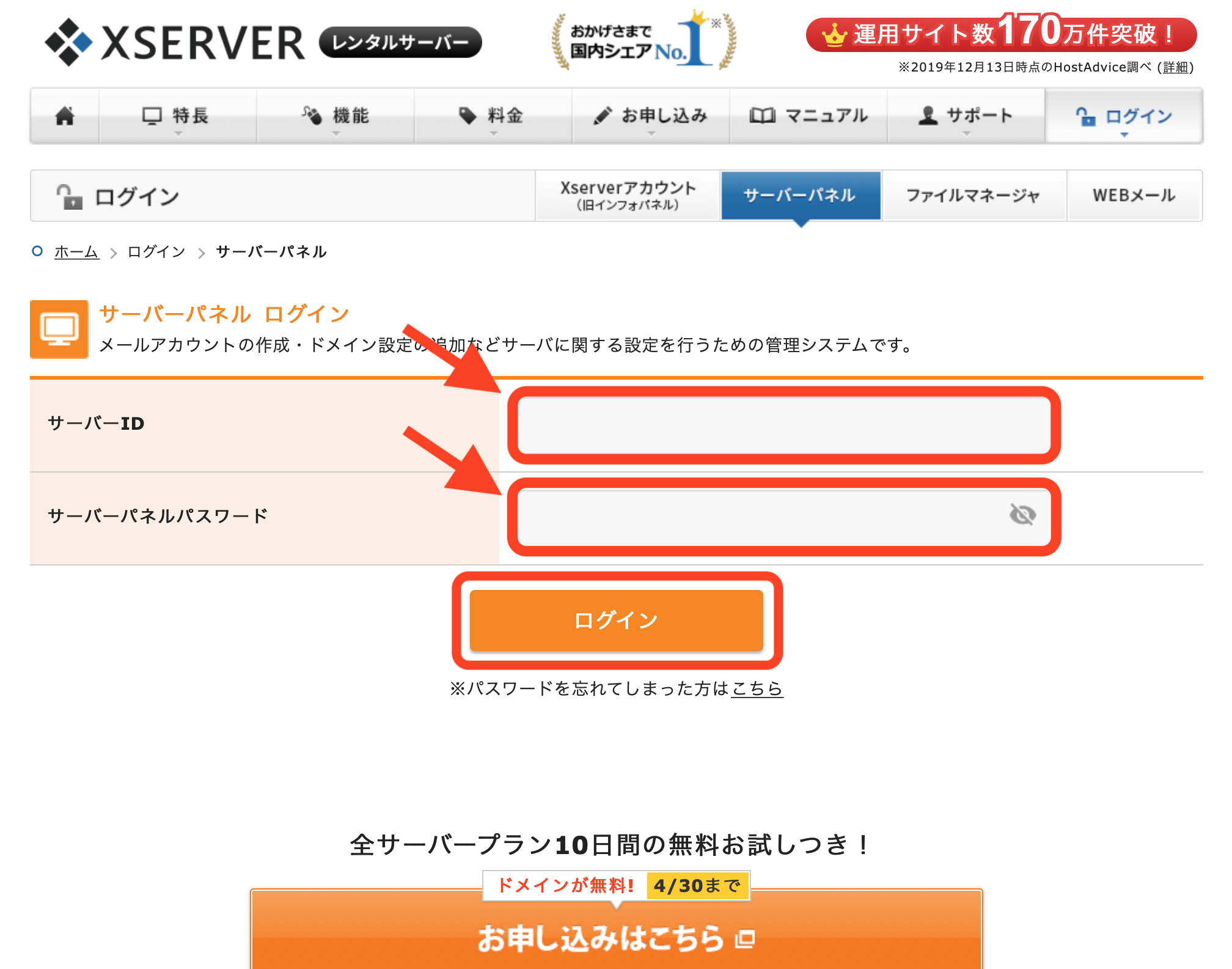Click the お申し込みはこちら signup button
Screen dimensions: 1232x969
tap(617, 929)
